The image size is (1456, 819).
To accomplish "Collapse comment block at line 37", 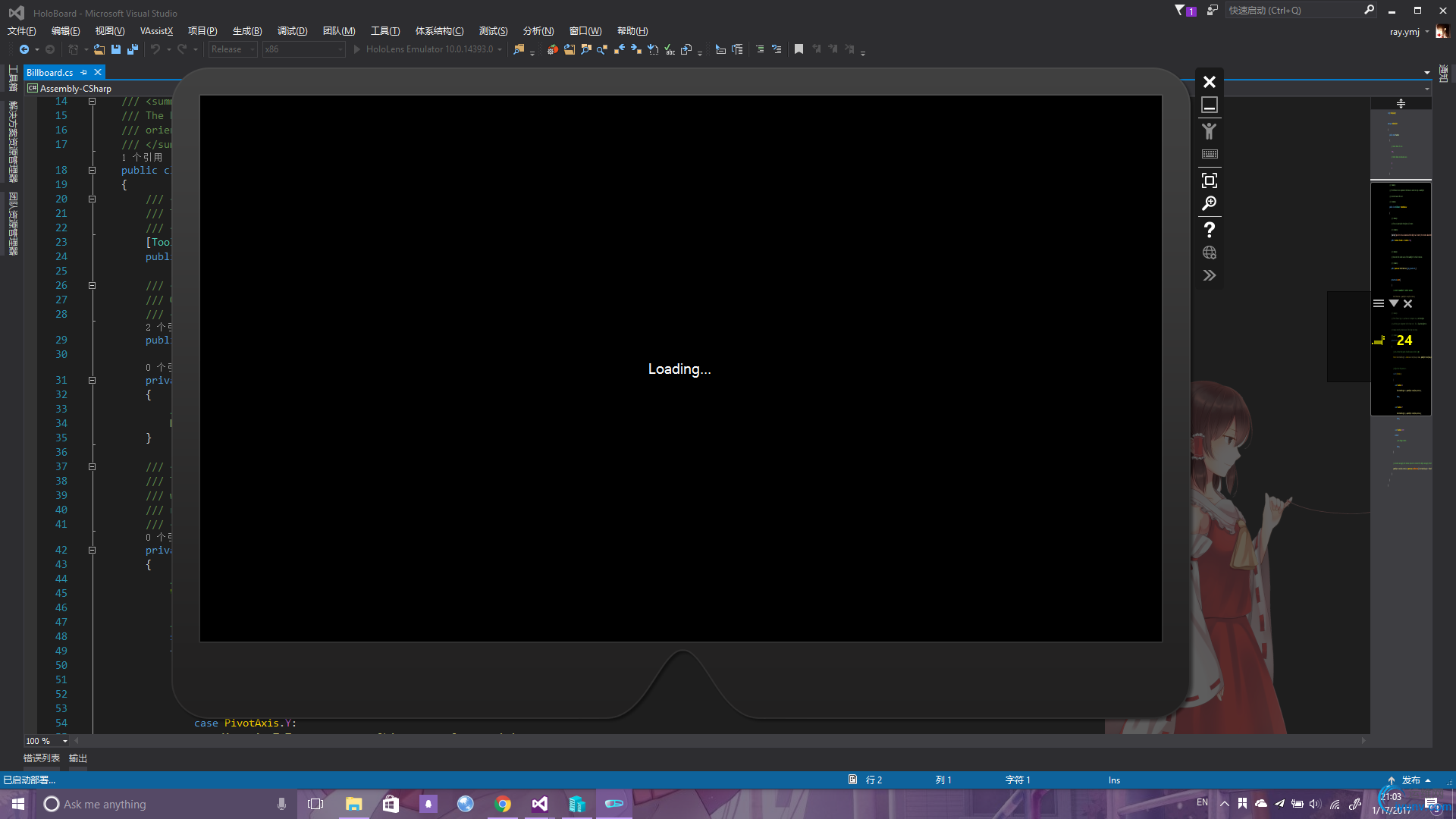I will point(92,467).
